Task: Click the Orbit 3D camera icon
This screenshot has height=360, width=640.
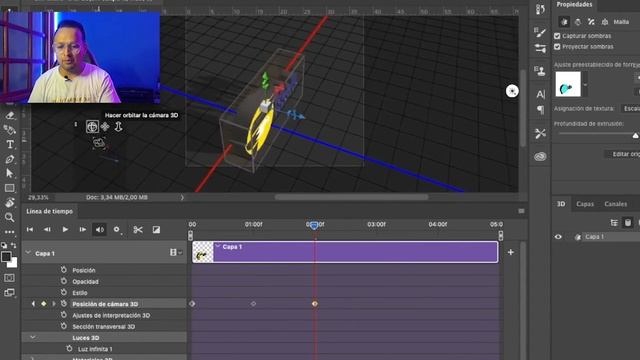Action: (92, 127)
